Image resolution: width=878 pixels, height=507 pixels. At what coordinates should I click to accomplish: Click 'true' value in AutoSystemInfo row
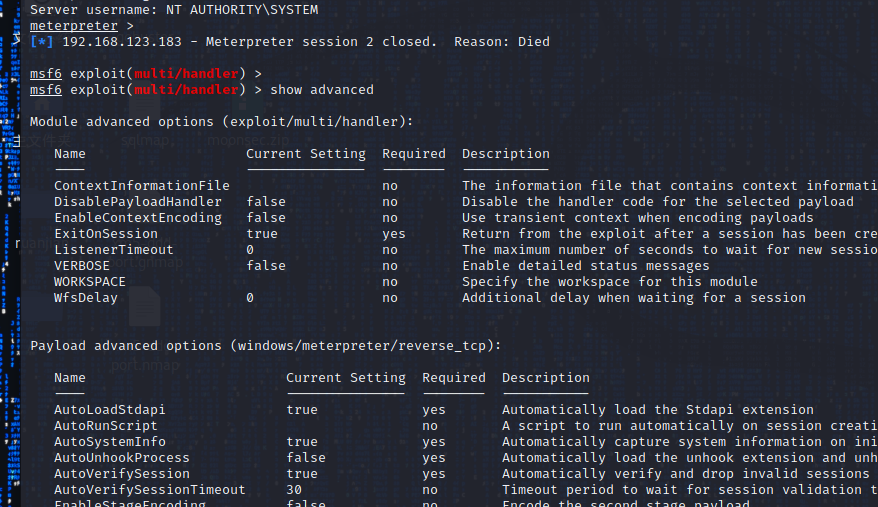[302, 441]
